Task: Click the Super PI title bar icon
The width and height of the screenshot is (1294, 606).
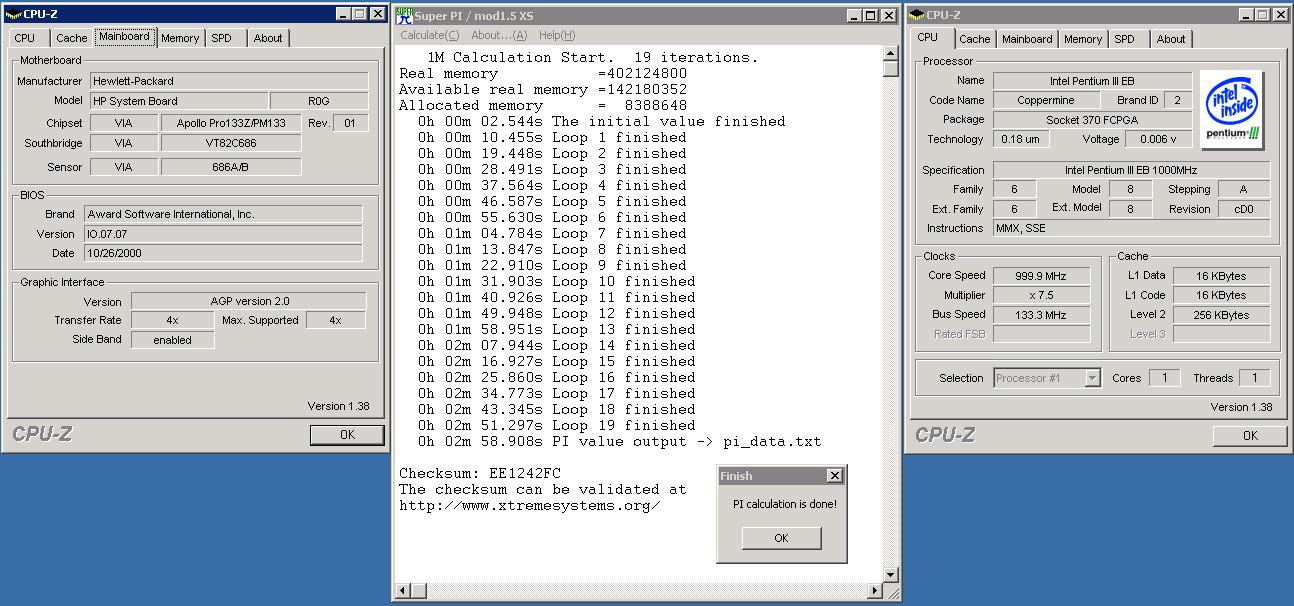Action: [x=404, y=15]
